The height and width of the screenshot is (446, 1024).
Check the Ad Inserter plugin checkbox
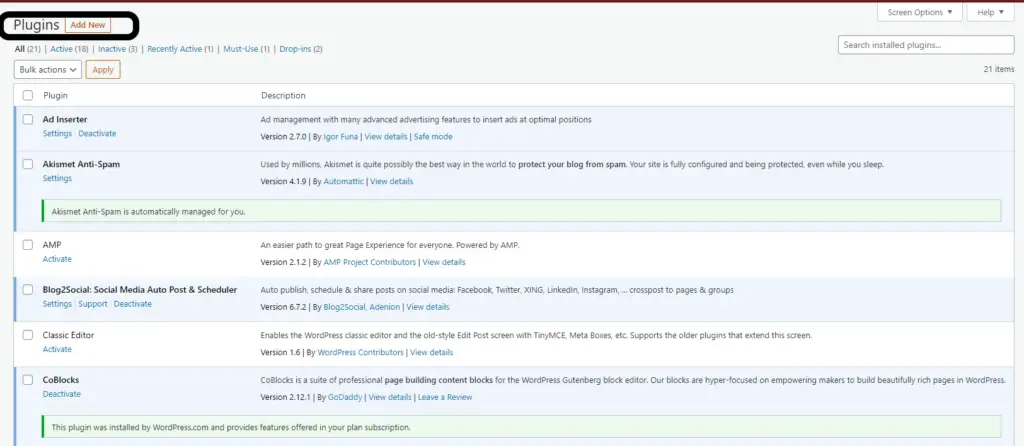27,119
